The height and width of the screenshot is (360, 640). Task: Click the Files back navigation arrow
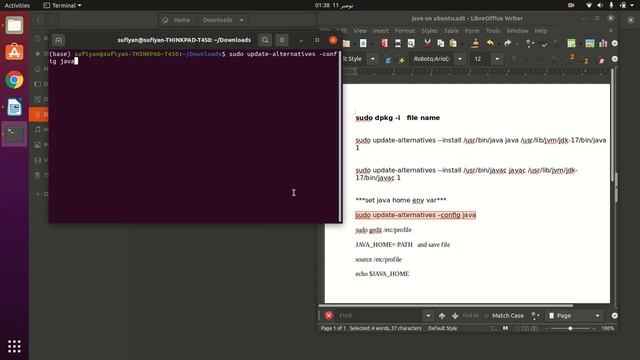click(39, 20)
